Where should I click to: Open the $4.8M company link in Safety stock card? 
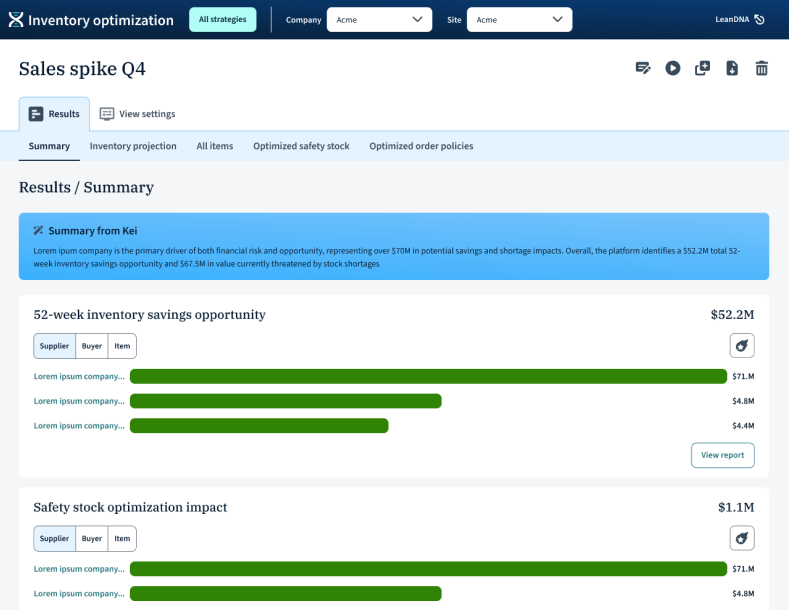pyautogui.click(x=79, y=593)
